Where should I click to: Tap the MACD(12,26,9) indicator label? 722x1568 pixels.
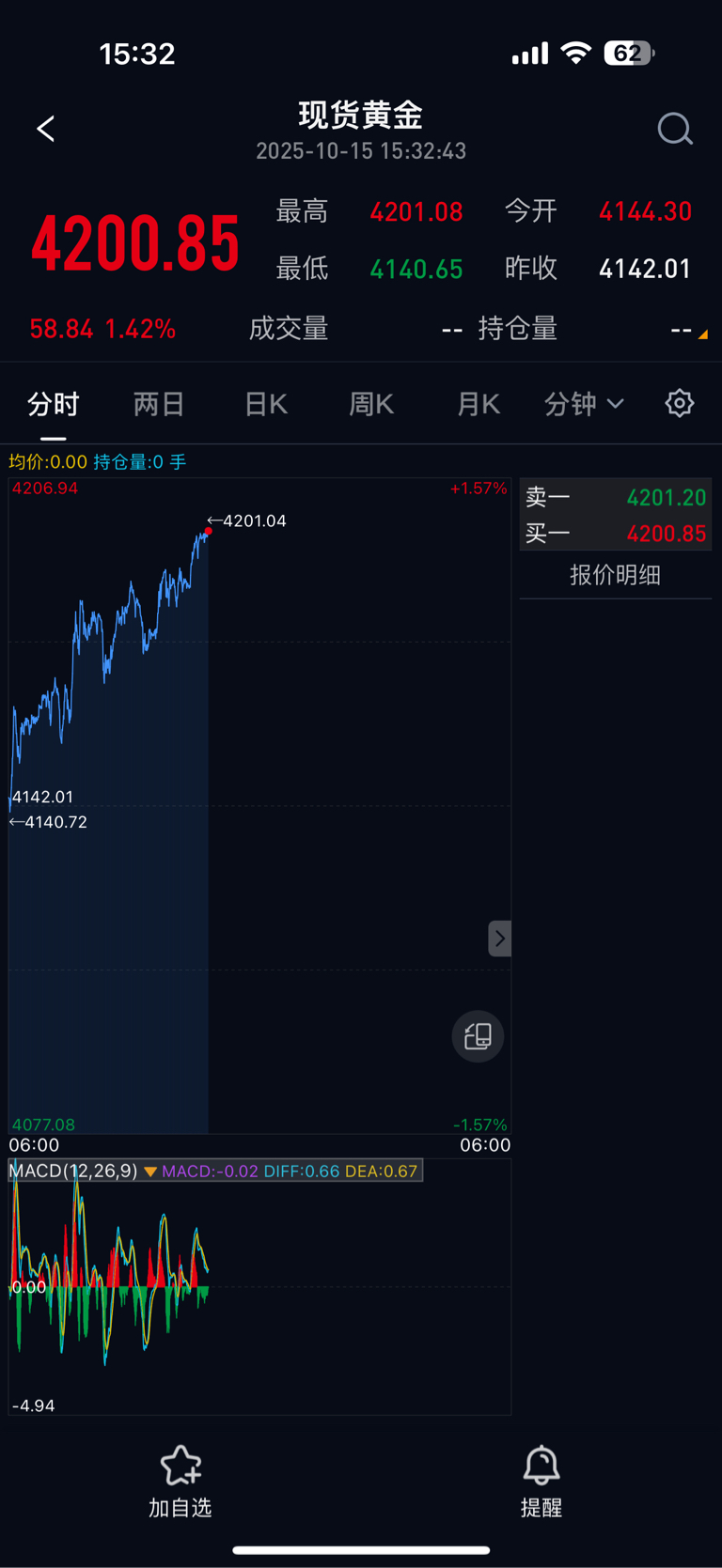[x=73, y=1171]
